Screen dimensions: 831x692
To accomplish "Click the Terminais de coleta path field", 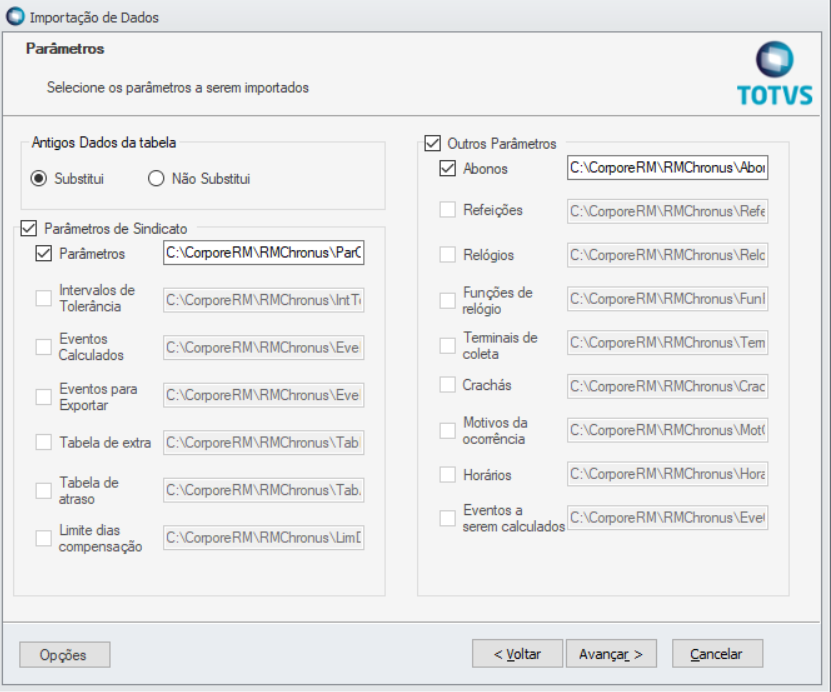I will click(667, 343).
